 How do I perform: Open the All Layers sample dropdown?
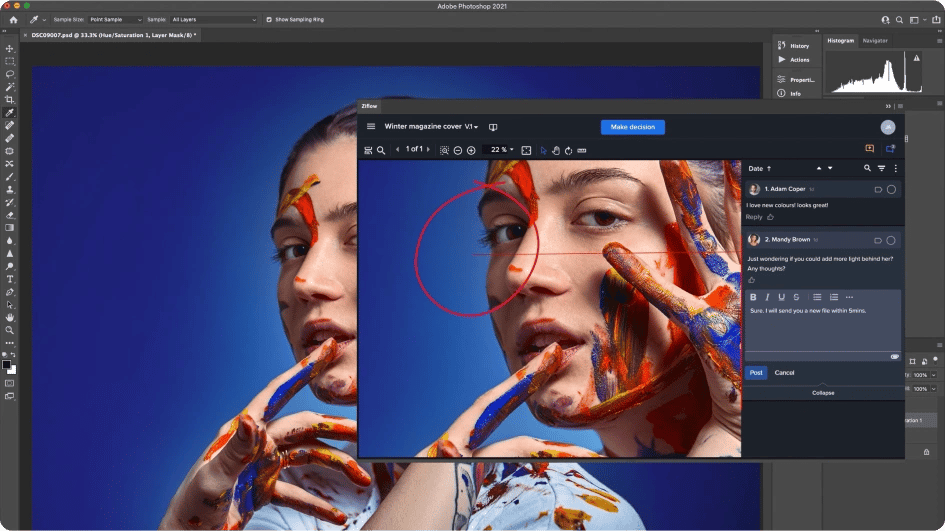tap(213, 19)
